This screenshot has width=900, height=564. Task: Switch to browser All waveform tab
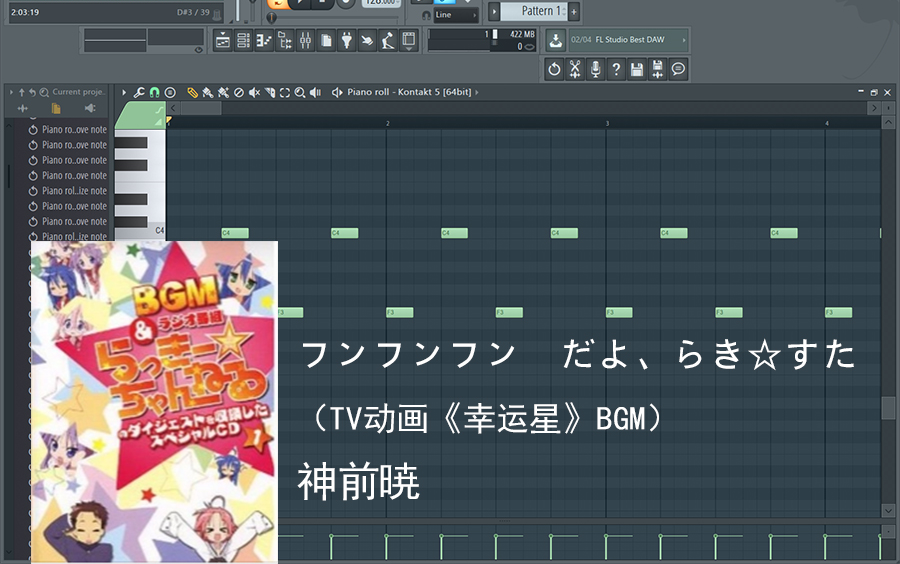[22, 108]
